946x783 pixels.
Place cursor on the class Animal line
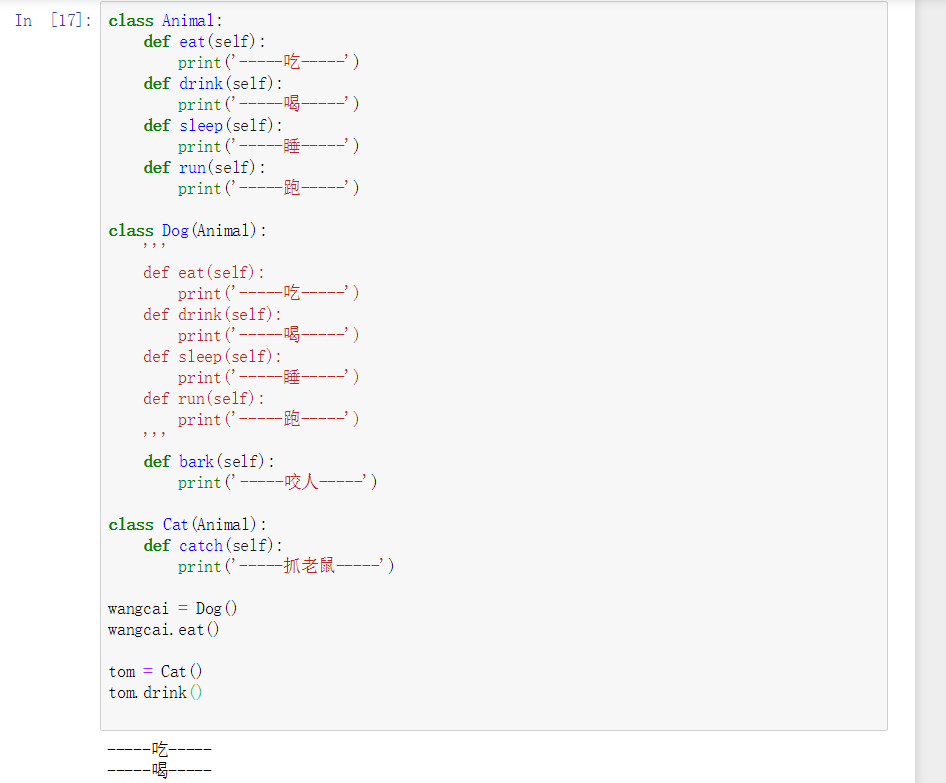[x=166, y=21]
